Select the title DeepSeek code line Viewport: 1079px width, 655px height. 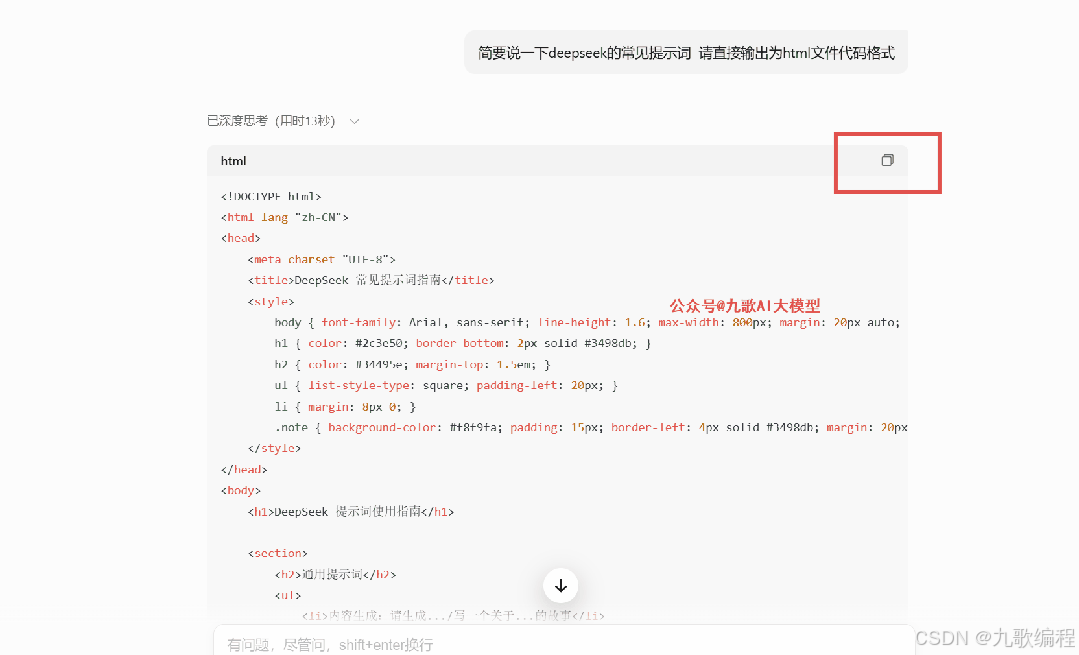click(371, 280)
